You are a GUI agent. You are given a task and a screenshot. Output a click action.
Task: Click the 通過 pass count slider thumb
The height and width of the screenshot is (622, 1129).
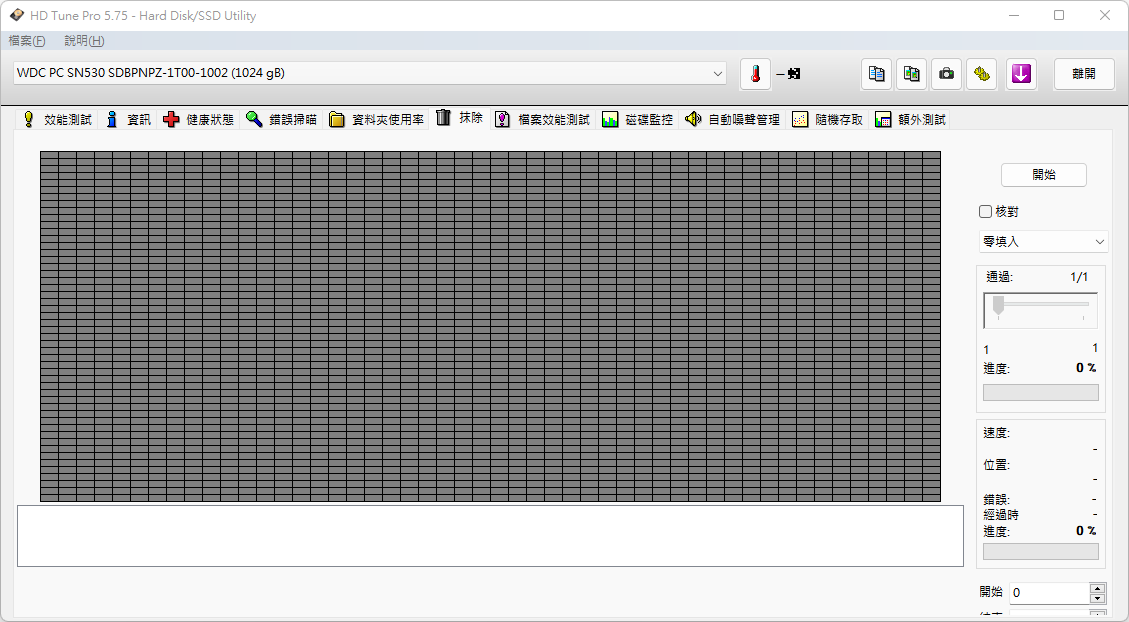click(x=998, y=305)
